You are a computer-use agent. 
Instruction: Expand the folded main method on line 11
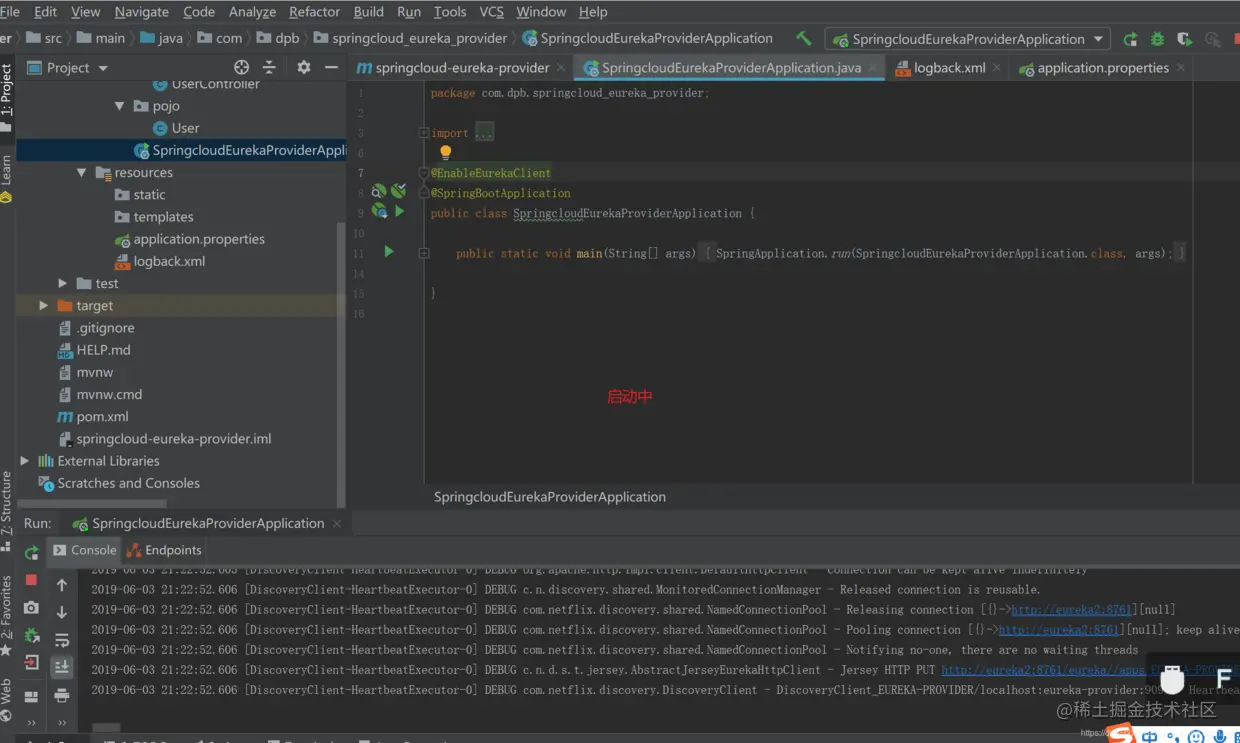tap(424, 254)
